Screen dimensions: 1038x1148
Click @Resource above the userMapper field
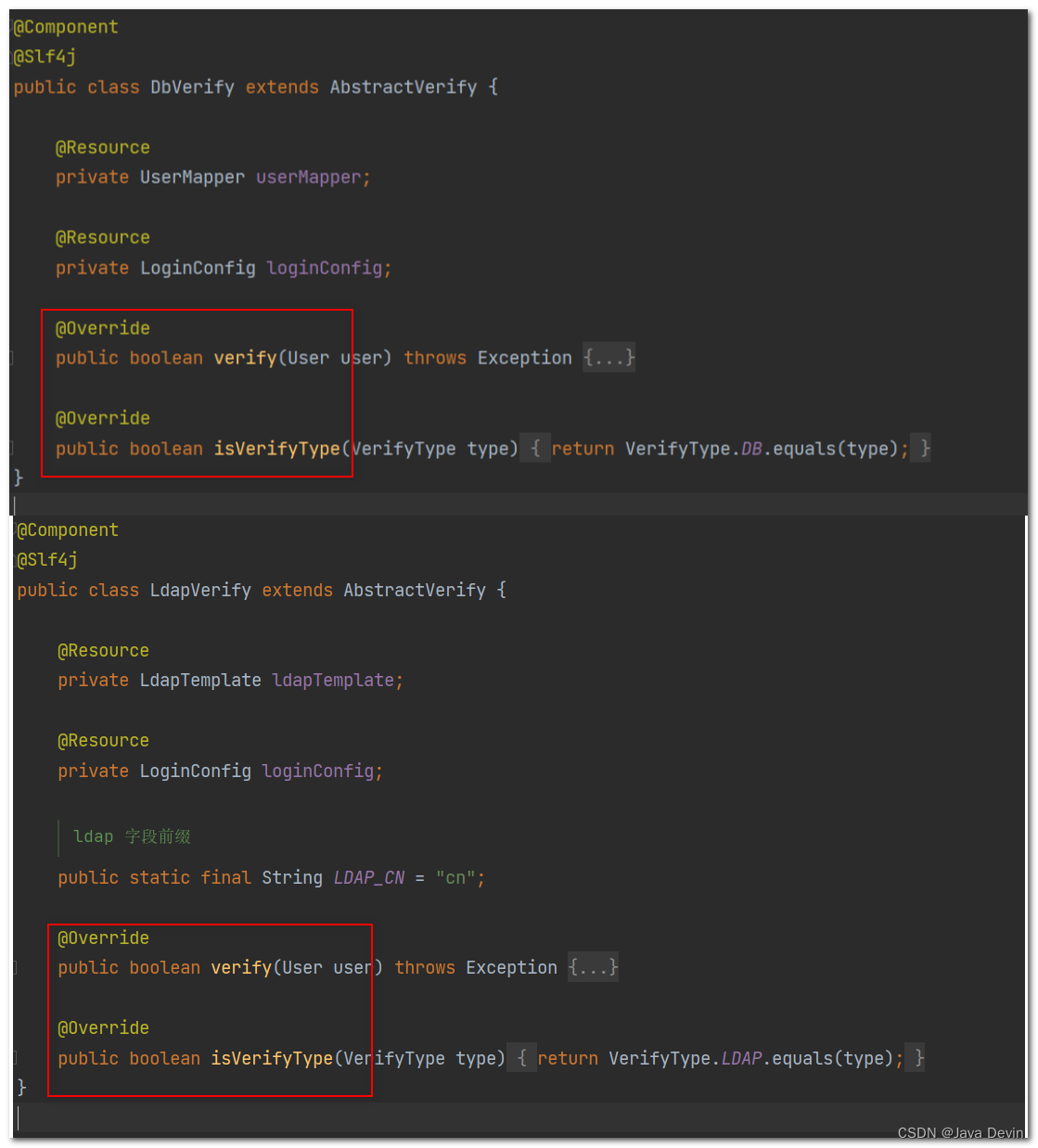click(103, 147)
